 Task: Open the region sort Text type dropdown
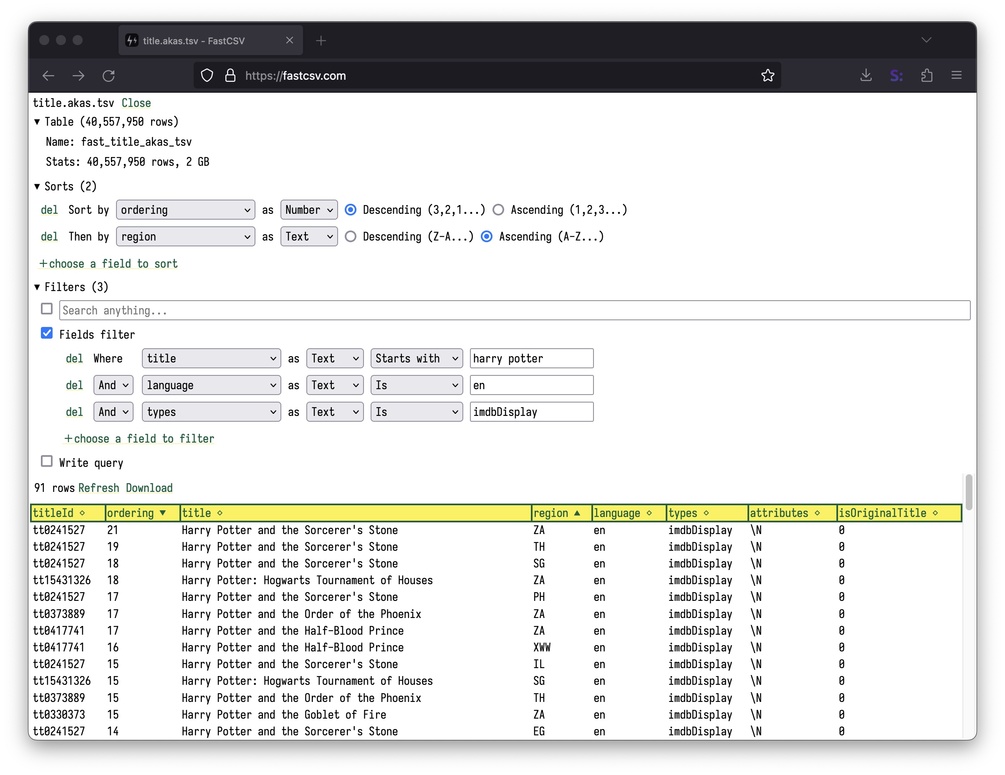click(x=309, y=237)
